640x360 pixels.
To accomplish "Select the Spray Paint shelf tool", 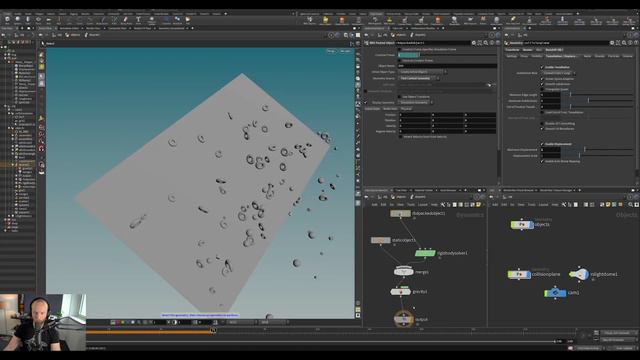I will [x=125, y=20].
